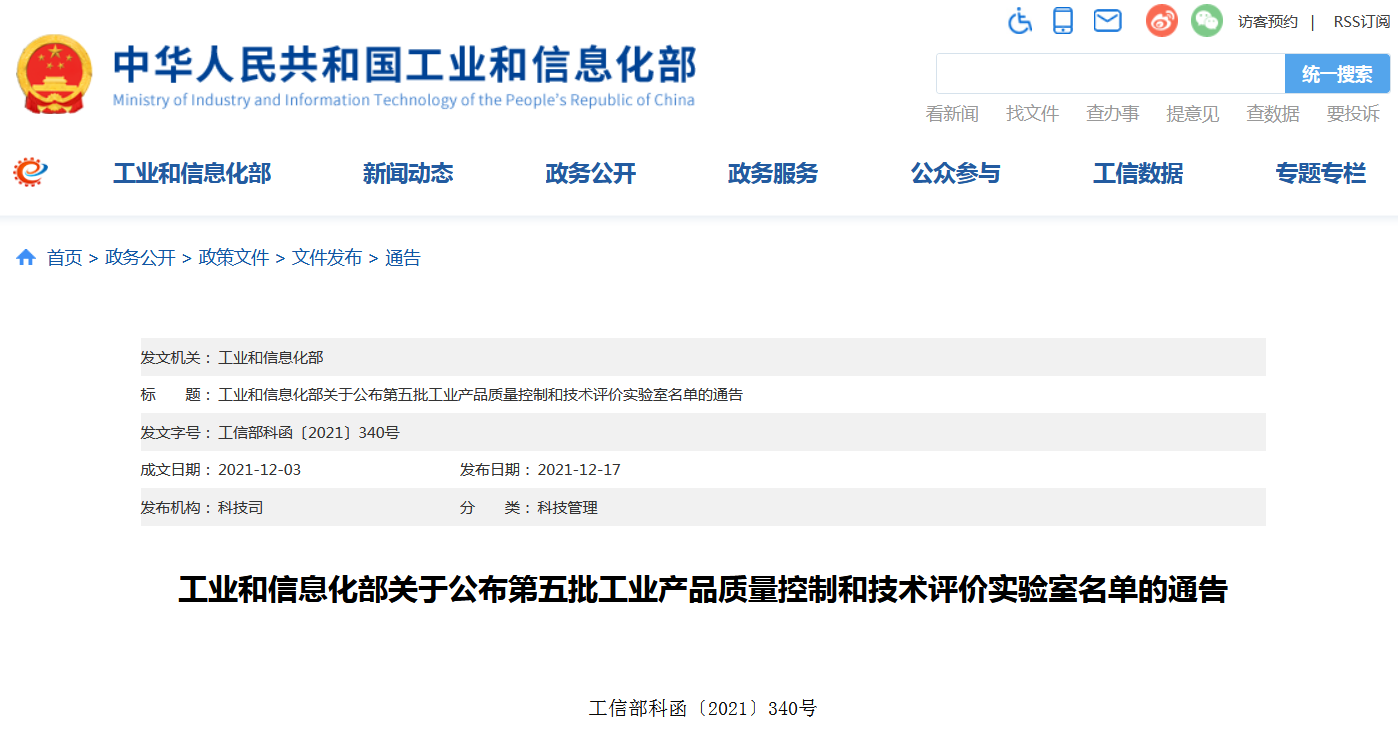Click the home icon in breadcrumb
The height and width of the screenshot is (740, 1398).
(26, 258)
